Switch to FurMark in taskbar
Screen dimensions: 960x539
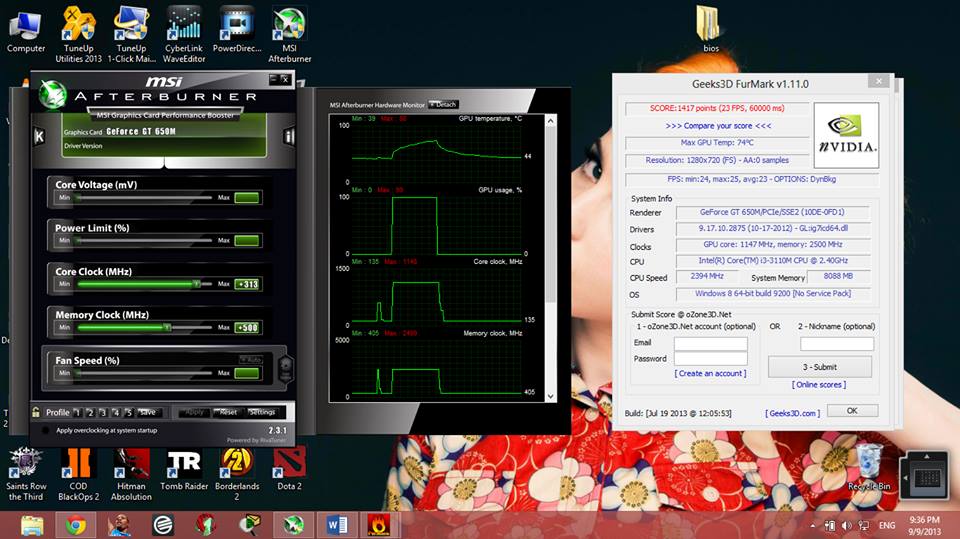[380, 526]
